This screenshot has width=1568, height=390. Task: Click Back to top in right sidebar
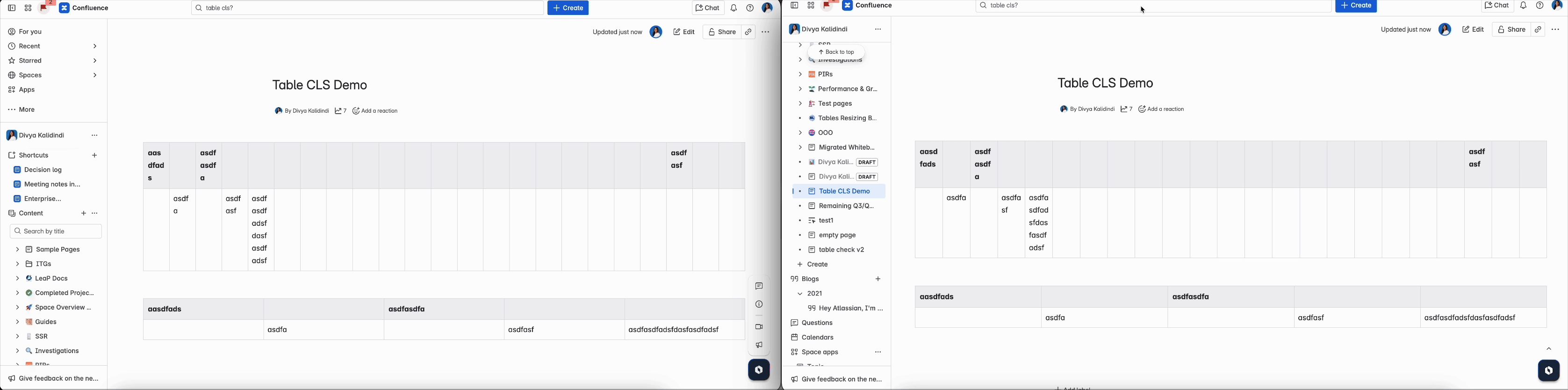click(837, 52)
